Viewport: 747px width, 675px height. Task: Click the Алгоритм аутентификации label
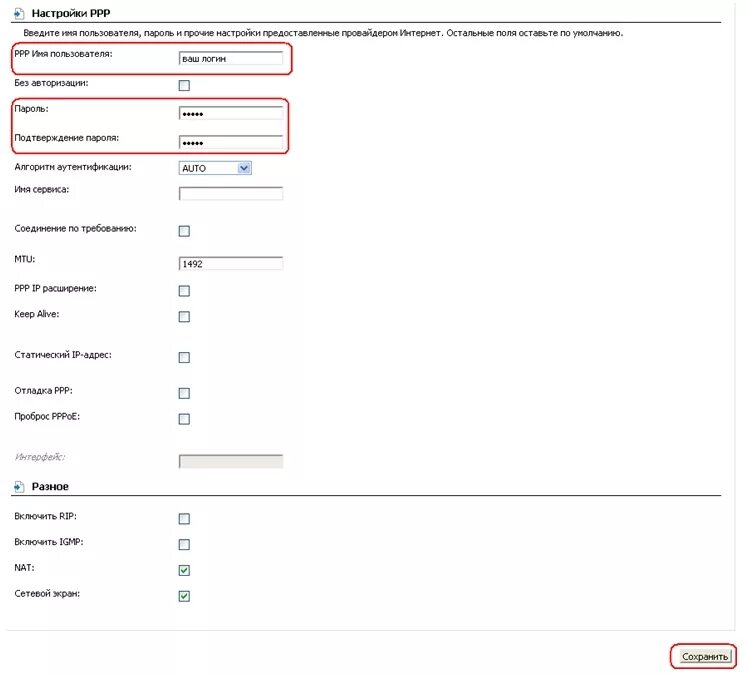[73, 167]
